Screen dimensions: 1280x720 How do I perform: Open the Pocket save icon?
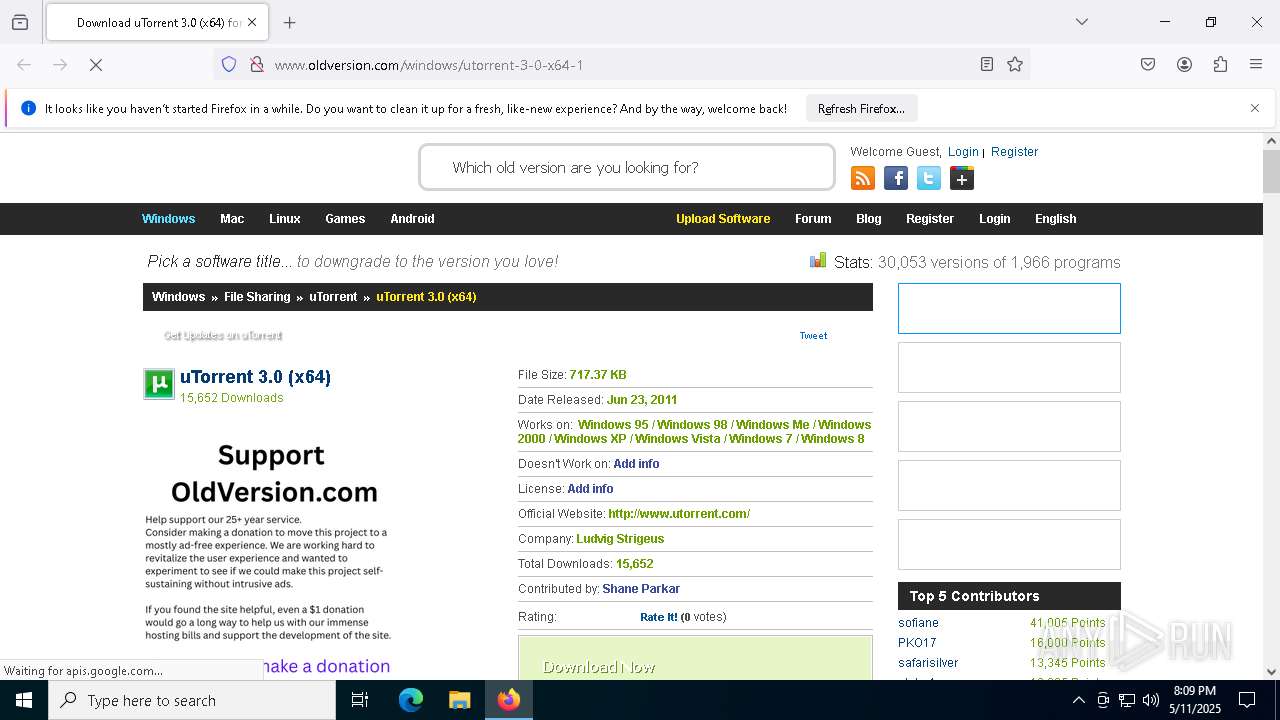(1148, 65)
